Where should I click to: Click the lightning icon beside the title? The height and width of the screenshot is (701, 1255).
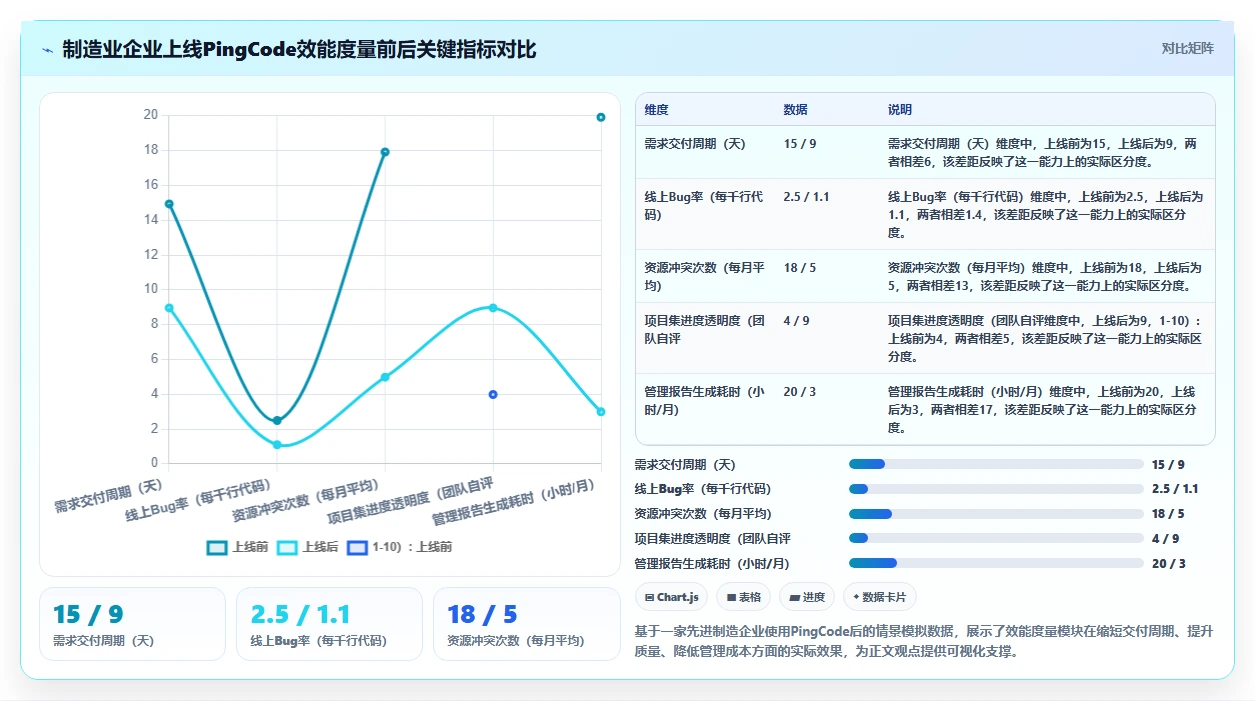coord(47,49)
